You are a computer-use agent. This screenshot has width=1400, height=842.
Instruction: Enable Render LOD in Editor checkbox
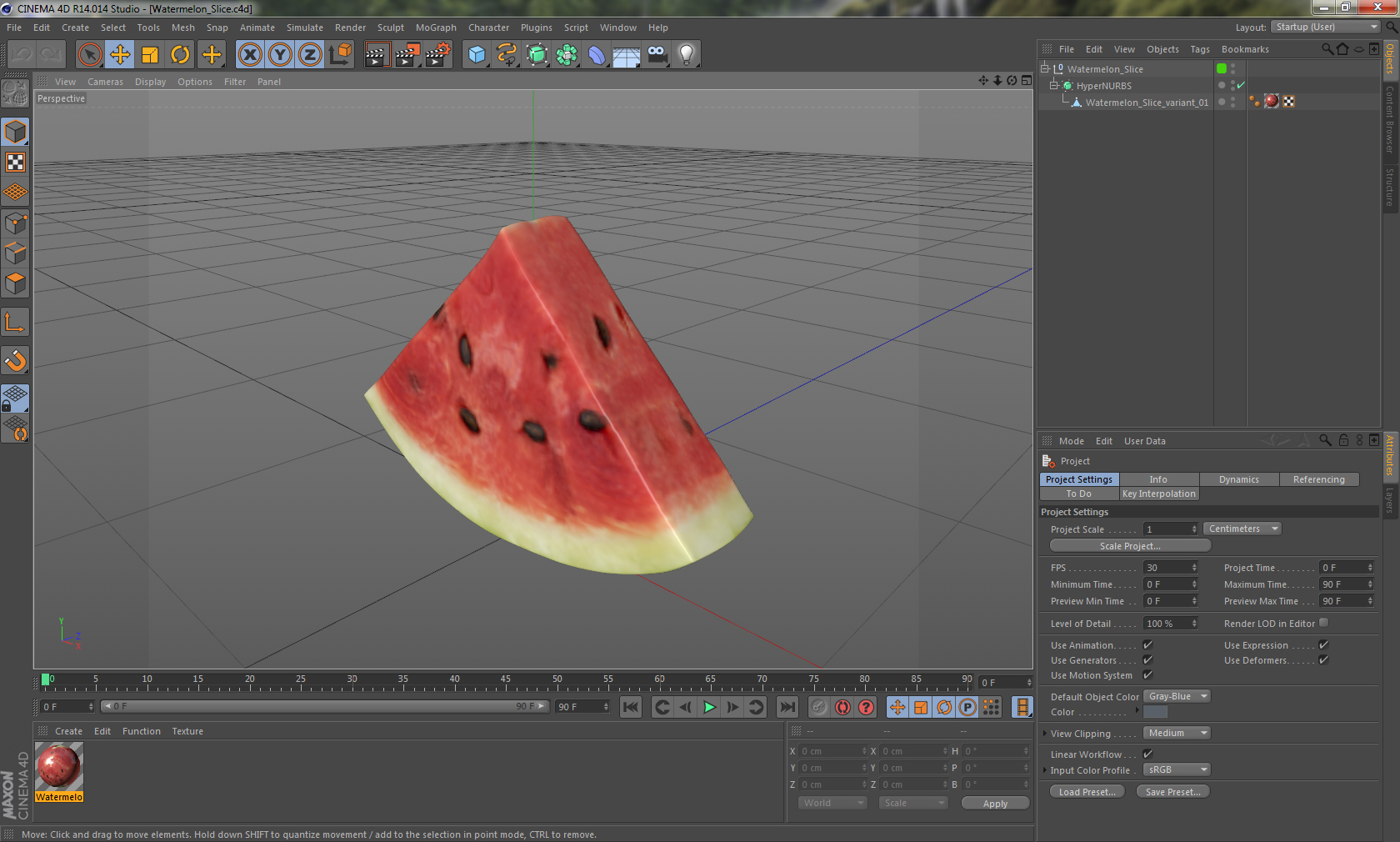click(1323, 623)
